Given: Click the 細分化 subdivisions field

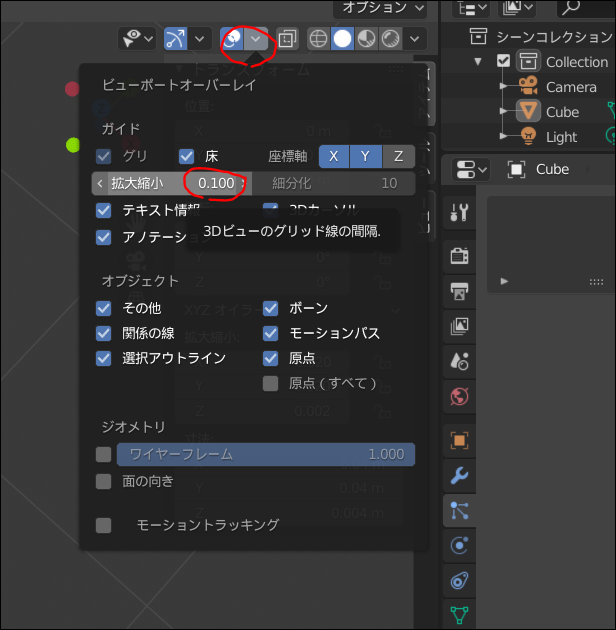Looking at the screenshot, I should pyautogui.click(x=334, y=184).
